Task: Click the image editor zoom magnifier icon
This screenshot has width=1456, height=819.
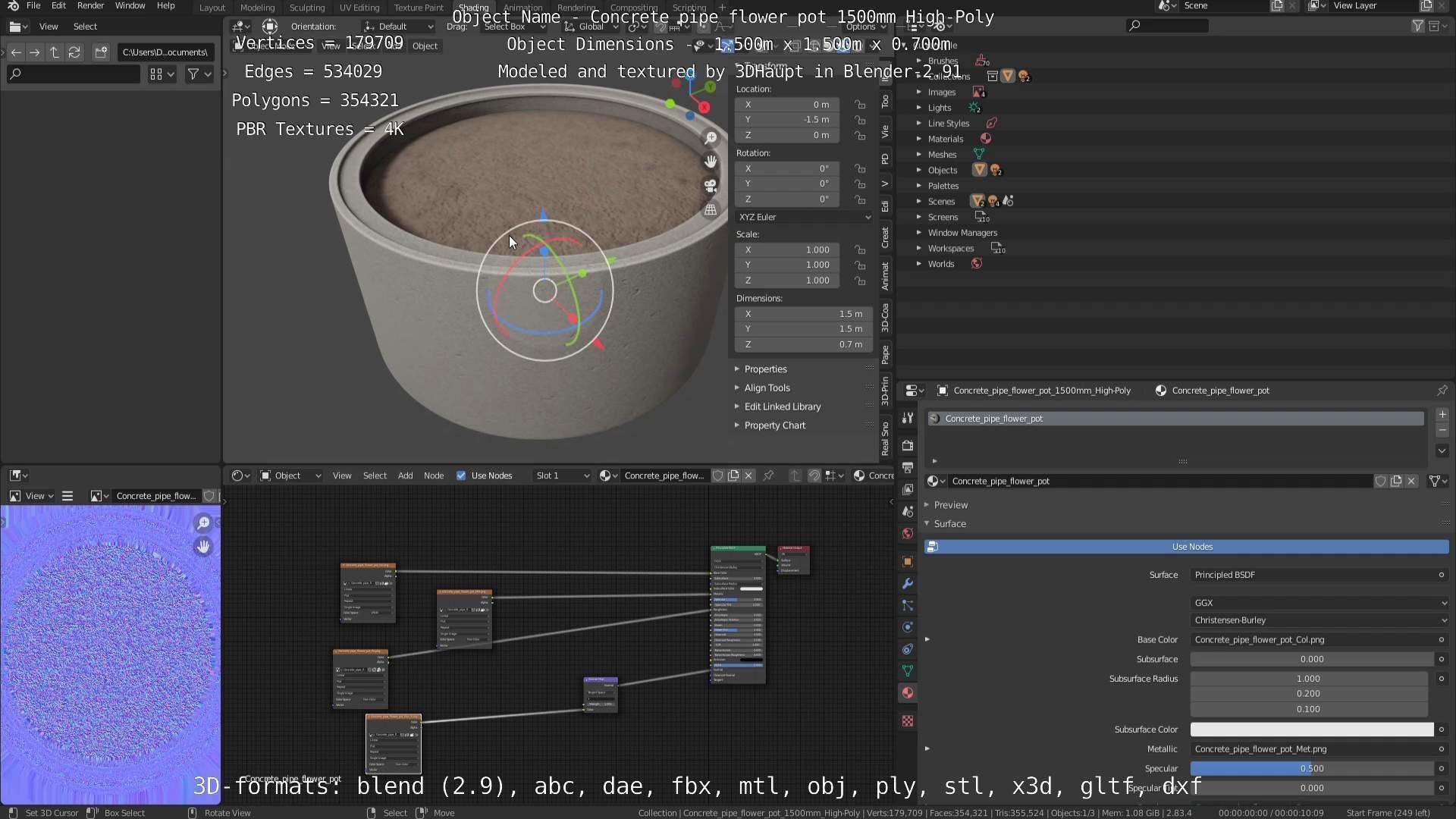Action: [203, 523]
